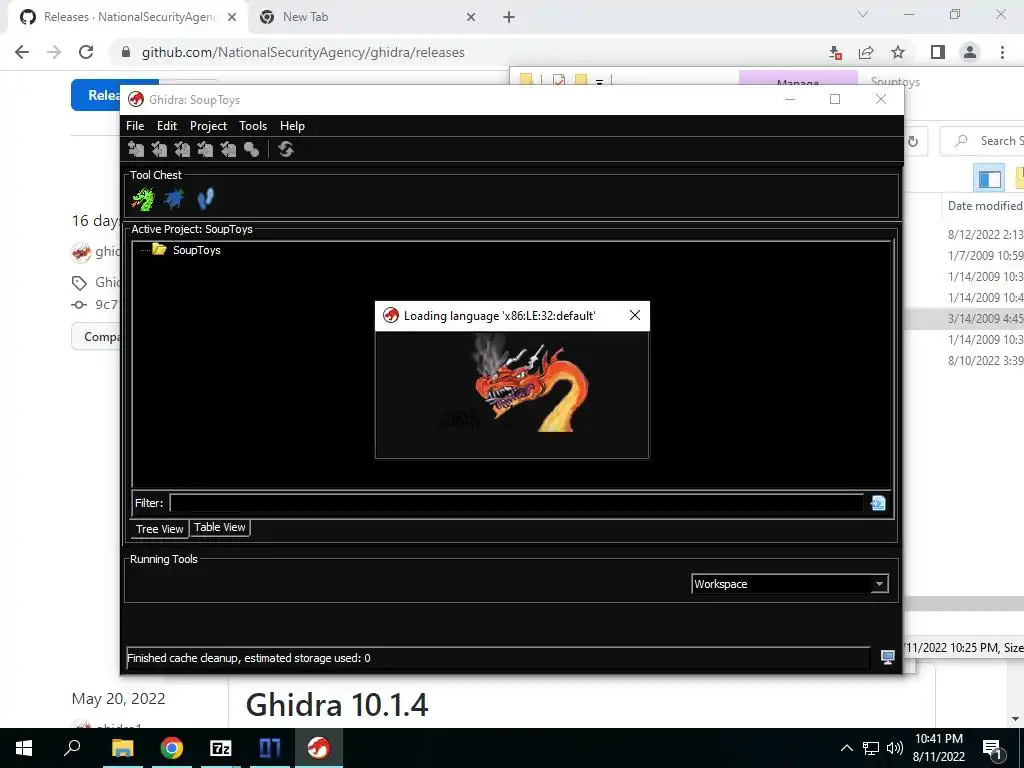The image size is (1024, 768).
Task: Bookmark this page with the star icon
Action: point(898,52)
